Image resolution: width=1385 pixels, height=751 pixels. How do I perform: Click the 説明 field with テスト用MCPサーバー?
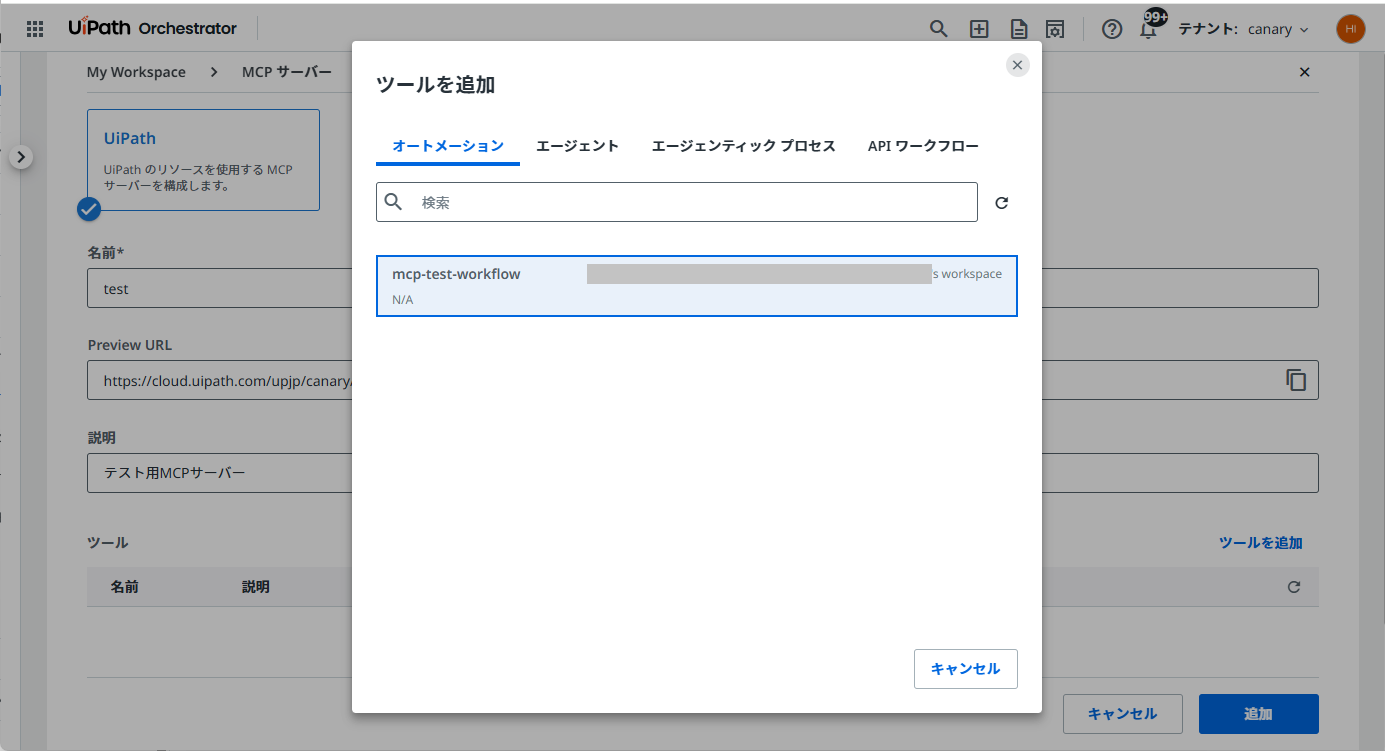(x=703, y=473)
